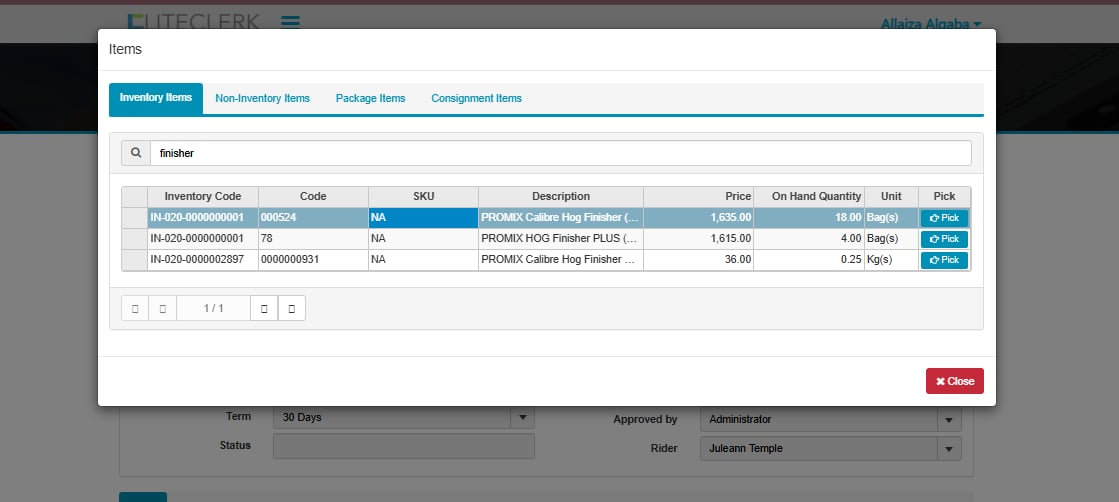The image size is (1119, 502).
Task: Sort by SKU column header
Action: (423, 196)
